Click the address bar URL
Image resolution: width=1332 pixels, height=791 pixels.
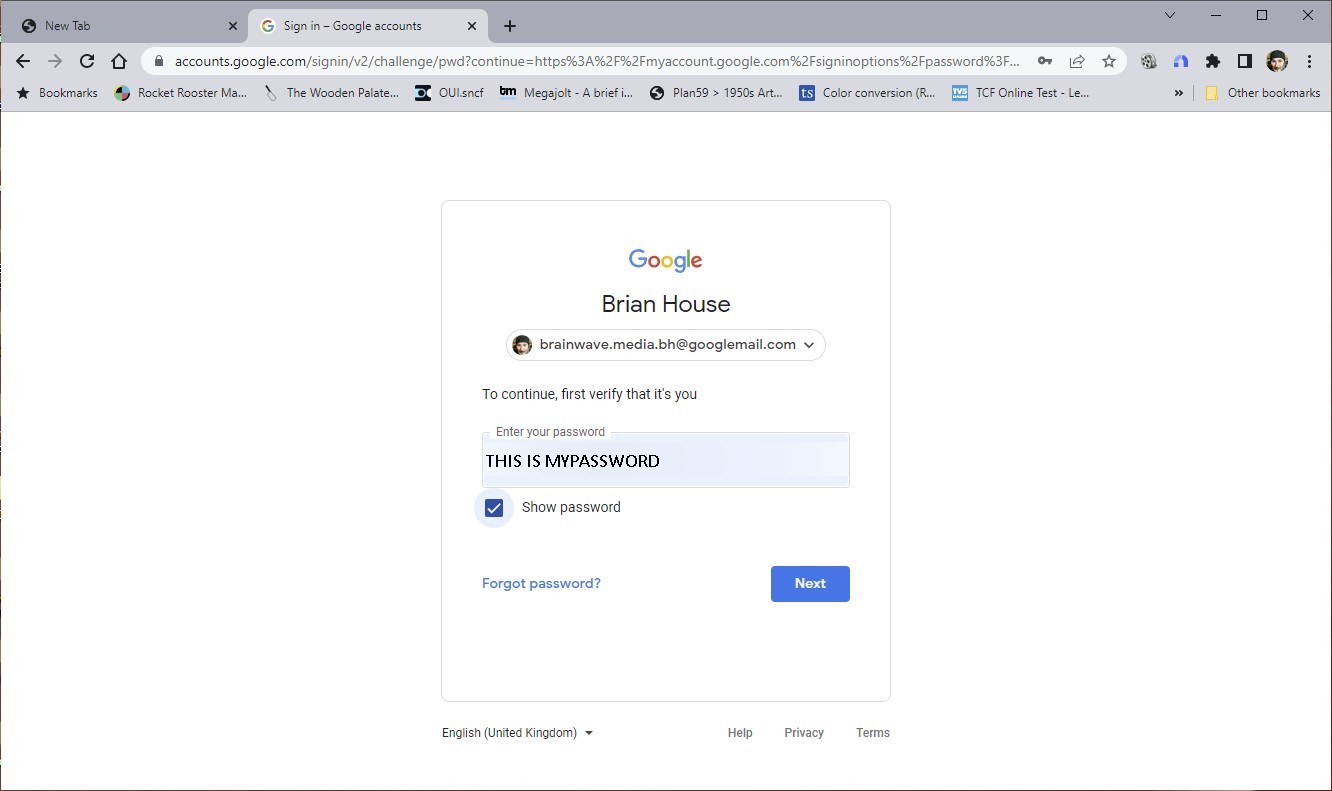click(597, 61)
